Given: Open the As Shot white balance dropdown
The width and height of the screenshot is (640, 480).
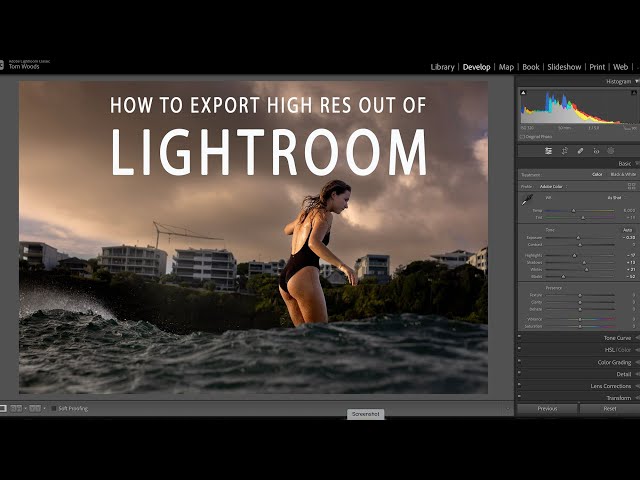Looking at the screenshot, I should point(615,198).
